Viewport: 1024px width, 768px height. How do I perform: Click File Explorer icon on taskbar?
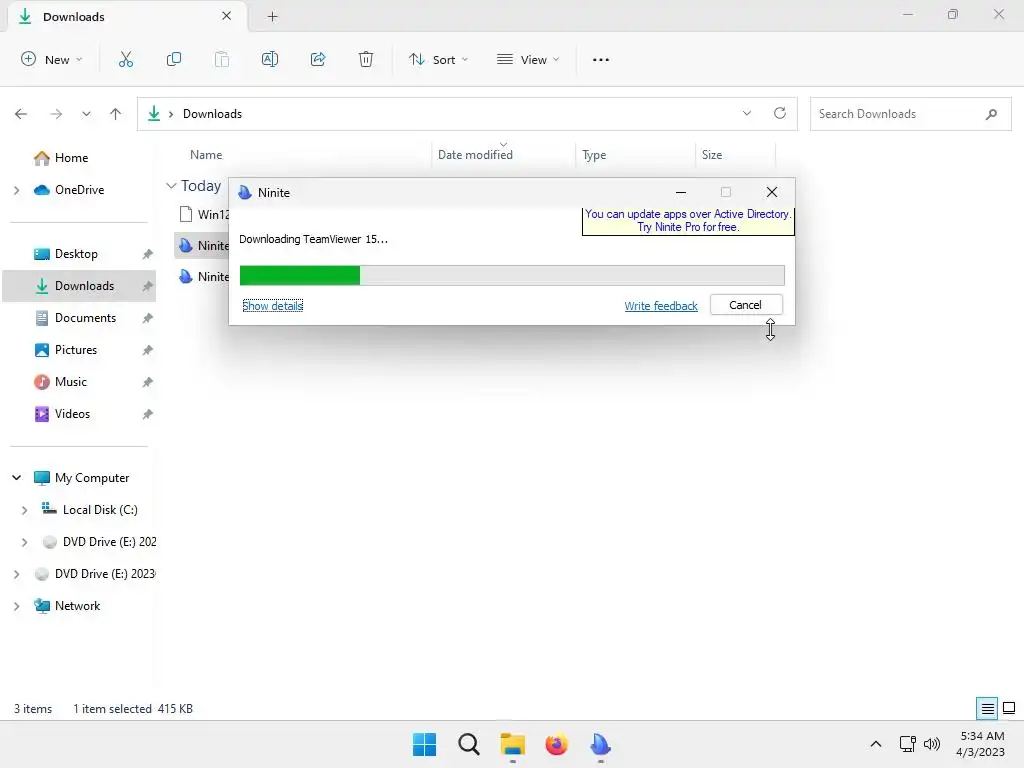tap(513, 744)
